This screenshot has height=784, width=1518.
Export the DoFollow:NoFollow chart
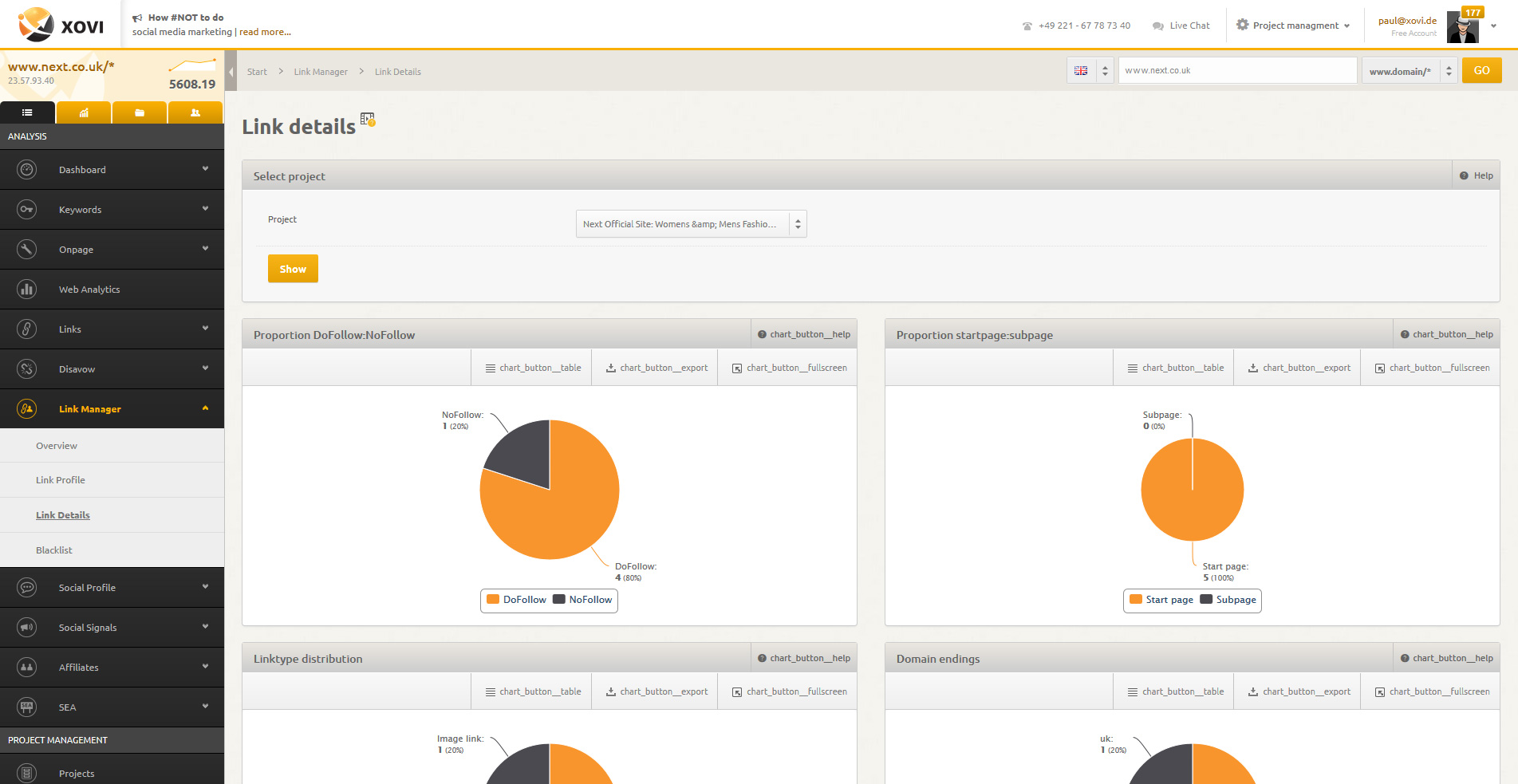(x=656, y=368)
